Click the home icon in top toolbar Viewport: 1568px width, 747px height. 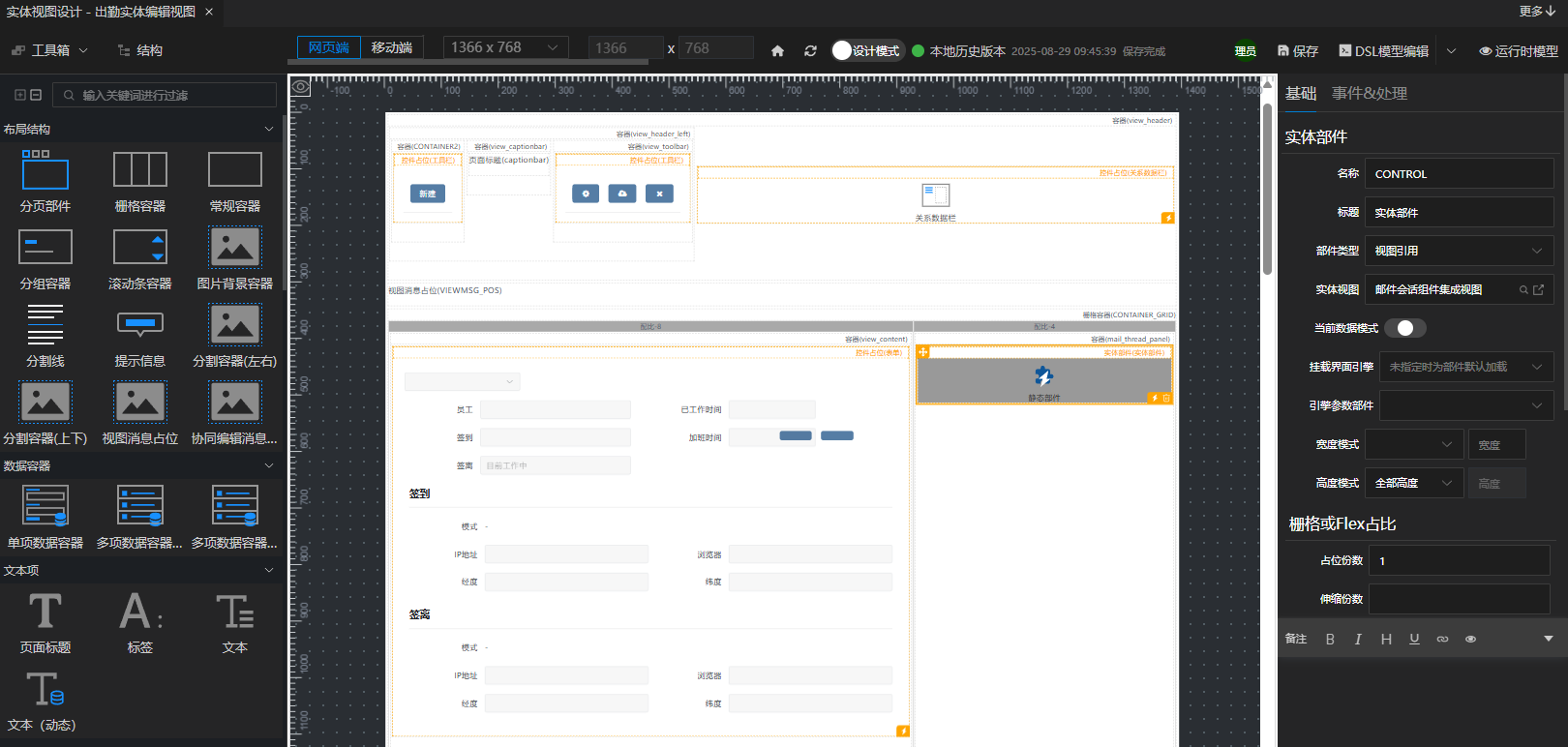click(777, 51)
